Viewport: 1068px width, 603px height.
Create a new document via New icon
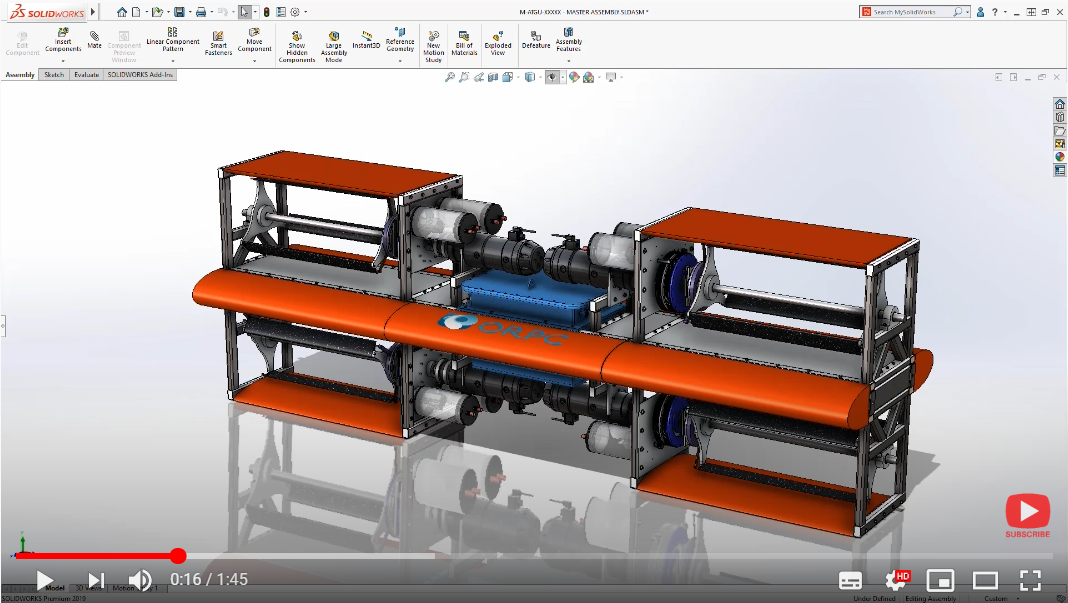pos(136,12)
